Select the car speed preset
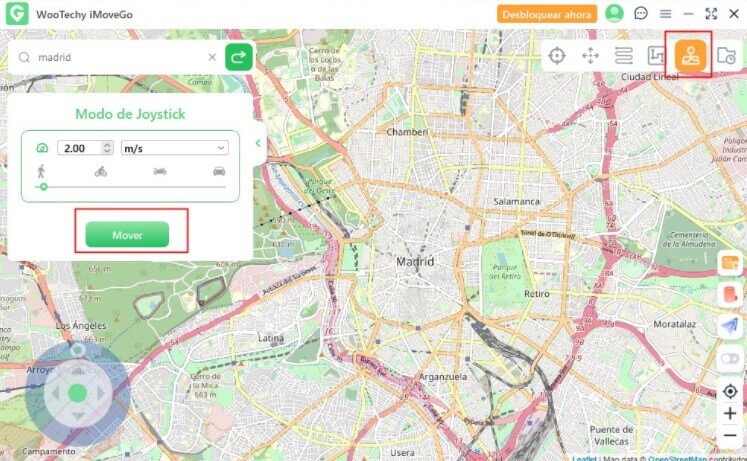747x461 pixels. (x=219, y=171)
